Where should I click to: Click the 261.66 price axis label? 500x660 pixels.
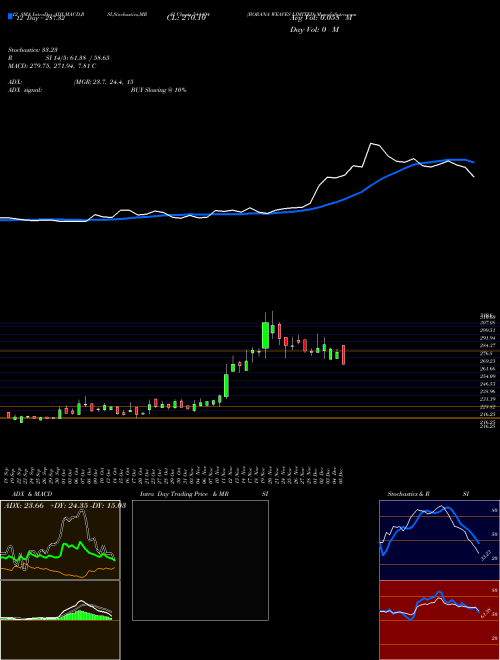[488, 368]
